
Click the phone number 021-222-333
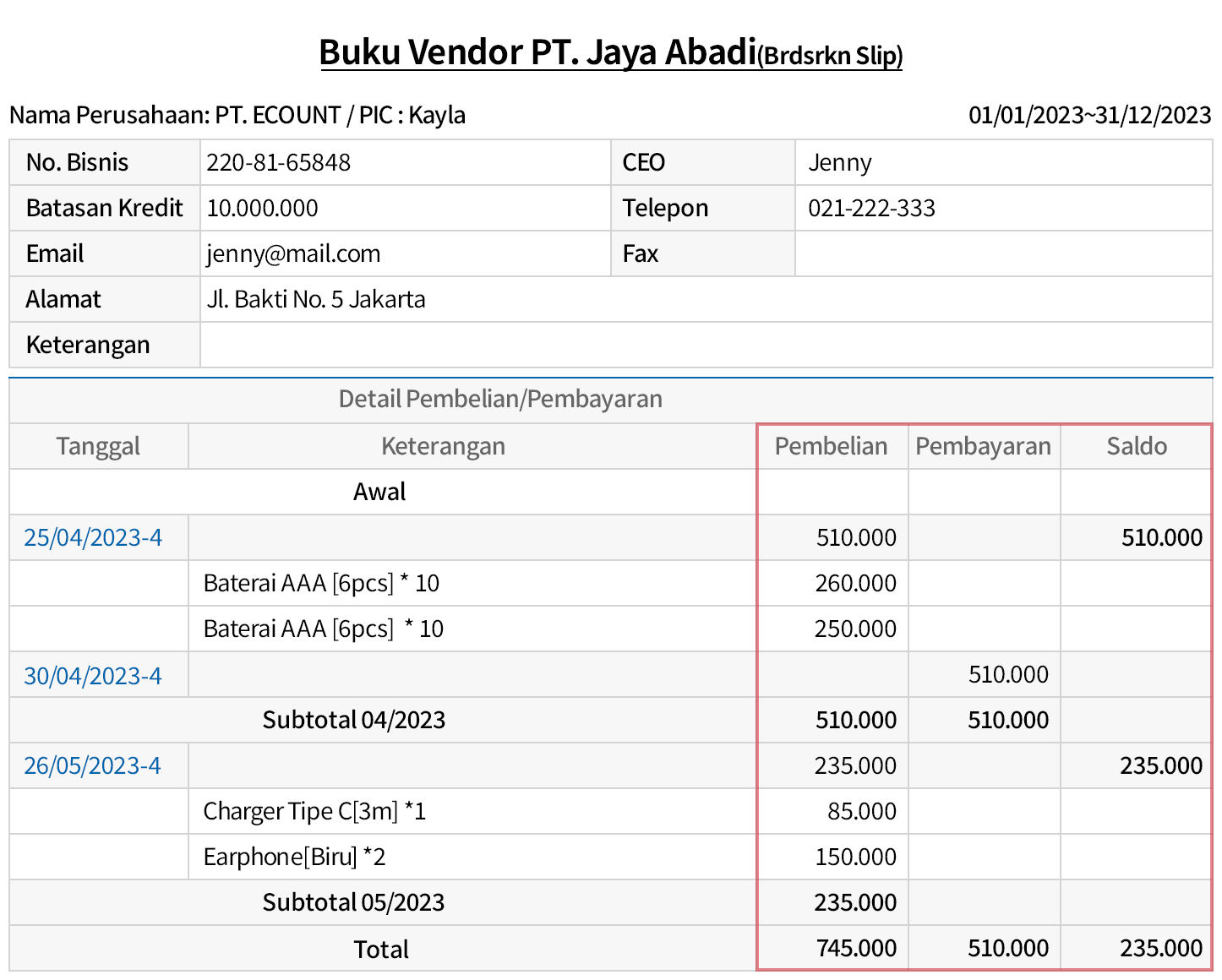(871, 208)
